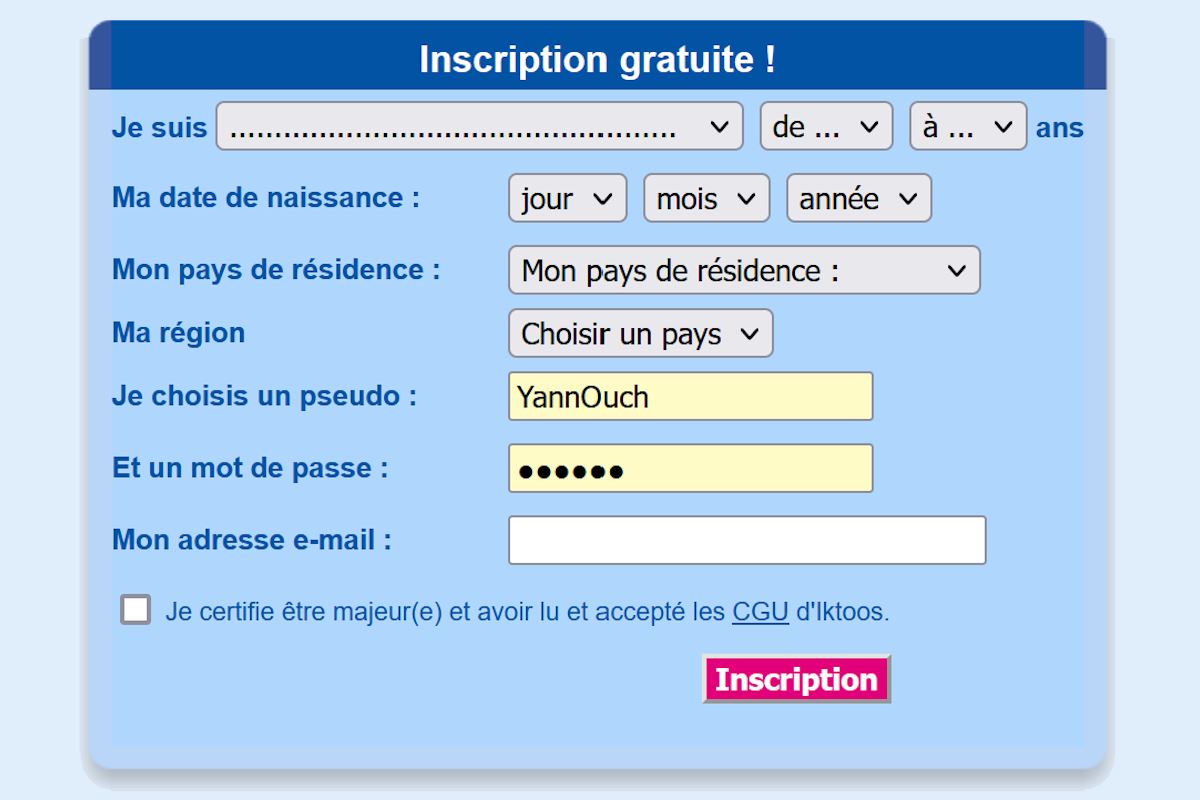Screen dimensions: 1200x800
Task: Open the "à ..." maximum age dropdown
Action: click(966, 126)
